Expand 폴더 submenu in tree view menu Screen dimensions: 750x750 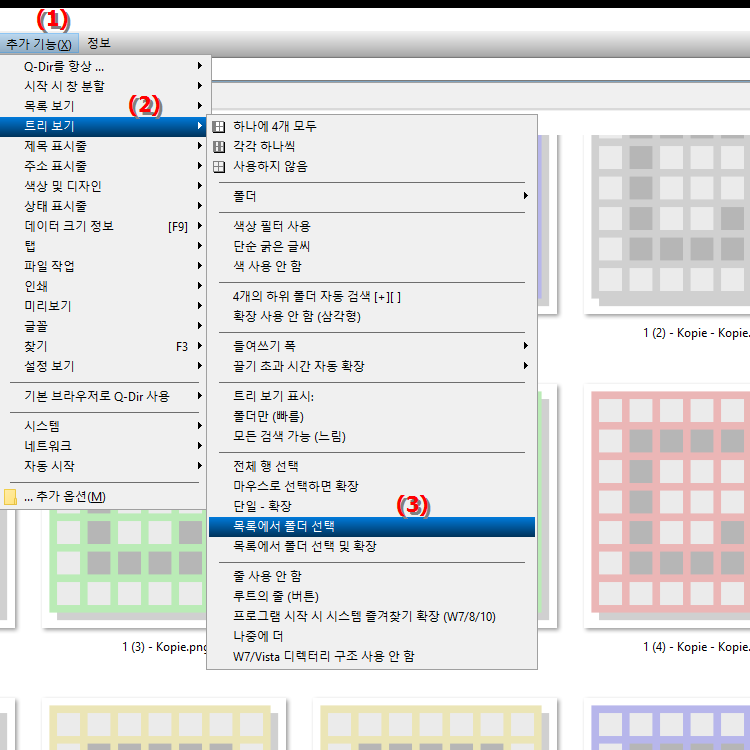pyautogui.click(x=372, y=196)
